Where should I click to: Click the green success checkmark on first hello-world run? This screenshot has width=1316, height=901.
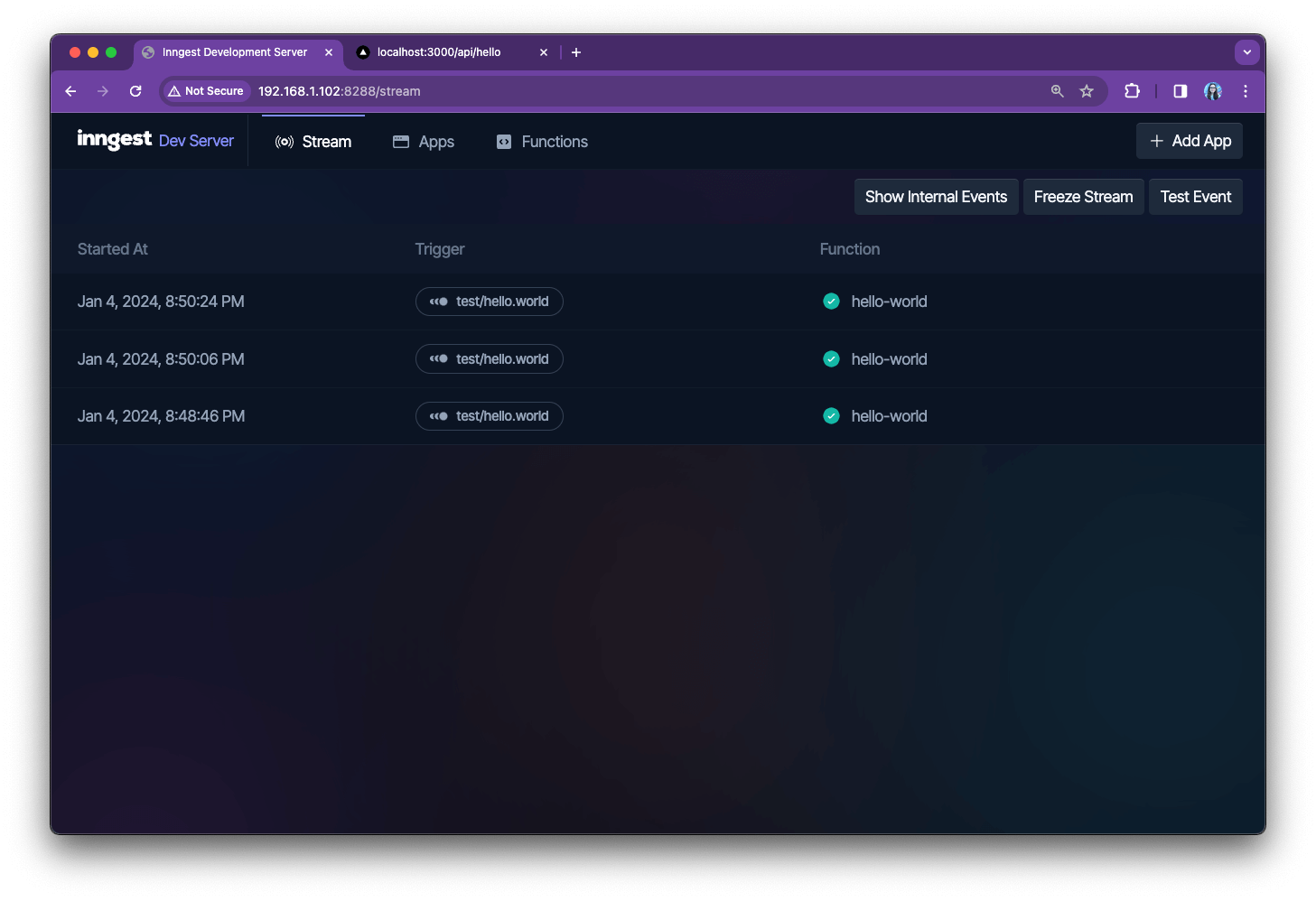click(831, 301)
